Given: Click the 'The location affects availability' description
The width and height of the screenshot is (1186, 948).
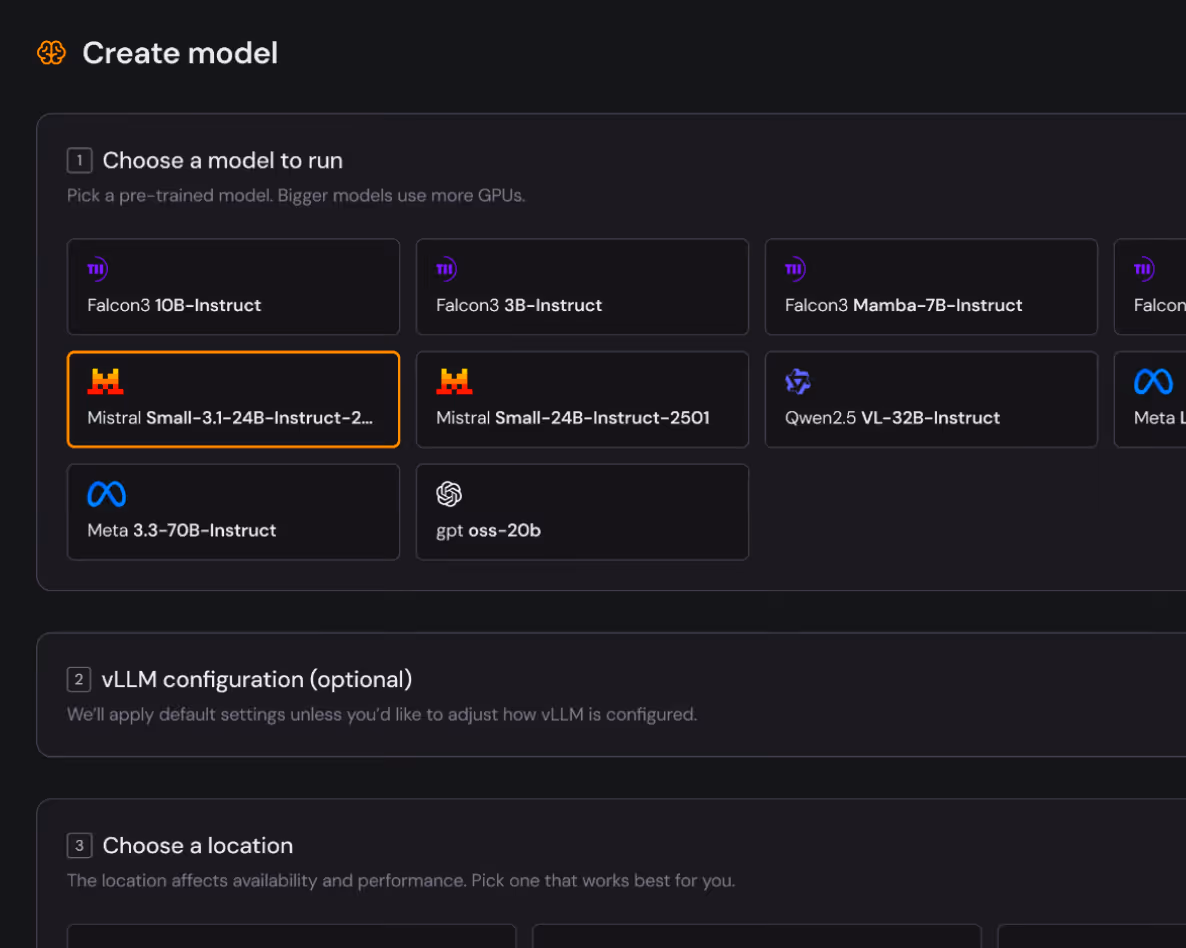Looking at the screenshot, I should tap(401, 881).
